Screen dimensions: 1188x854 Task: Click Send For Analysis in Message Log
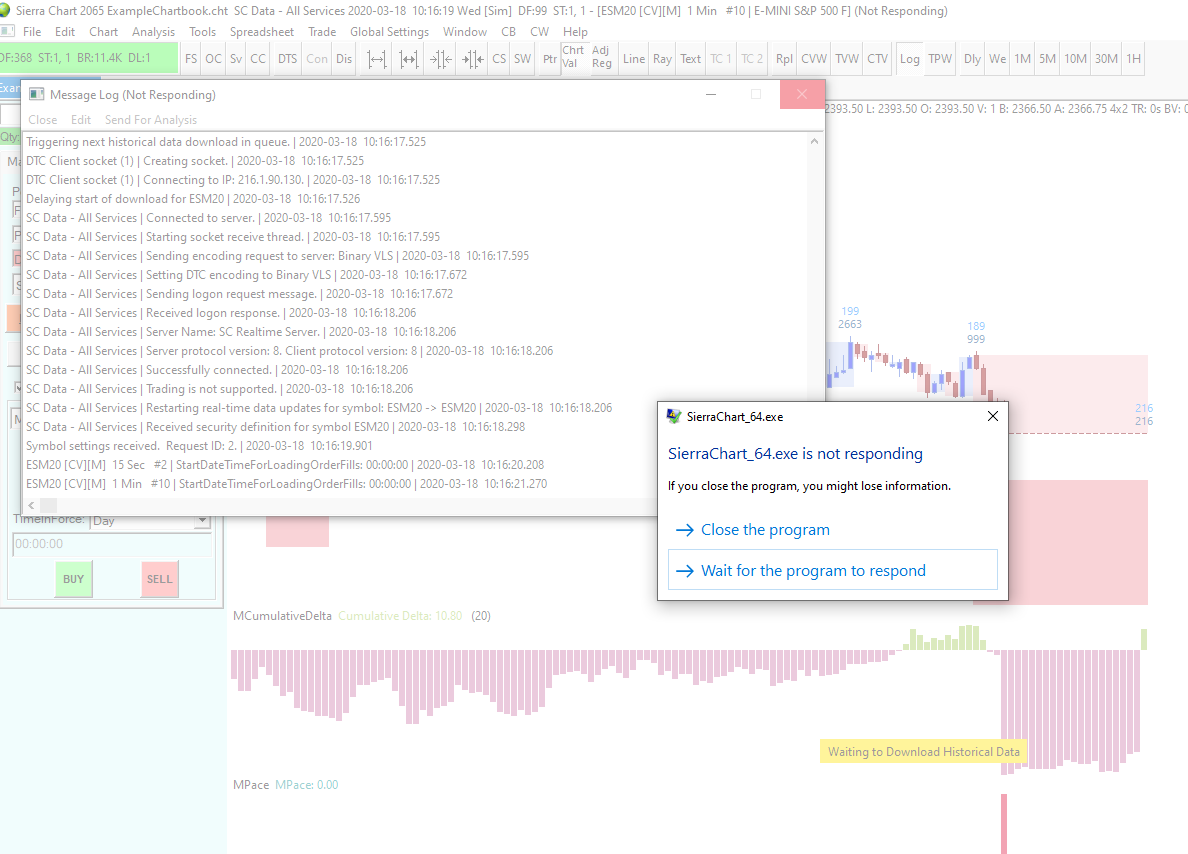(151, 120)
